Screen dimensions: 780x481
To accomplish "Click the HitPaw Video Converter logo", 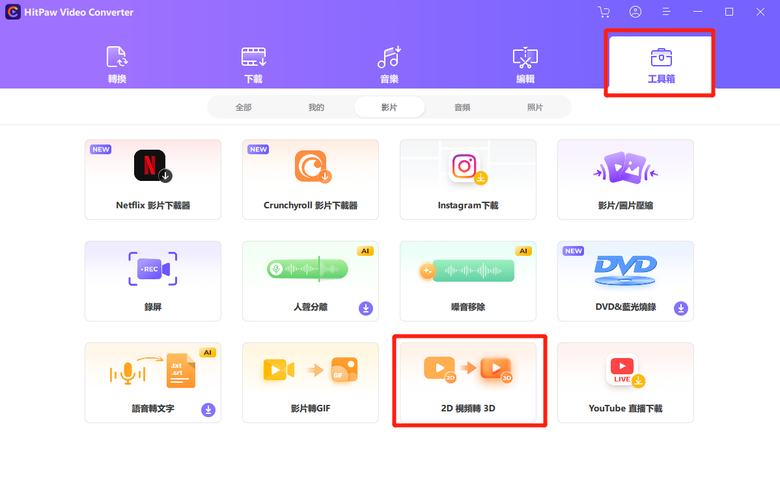I will pyautogui.click(x=13, y=12).
